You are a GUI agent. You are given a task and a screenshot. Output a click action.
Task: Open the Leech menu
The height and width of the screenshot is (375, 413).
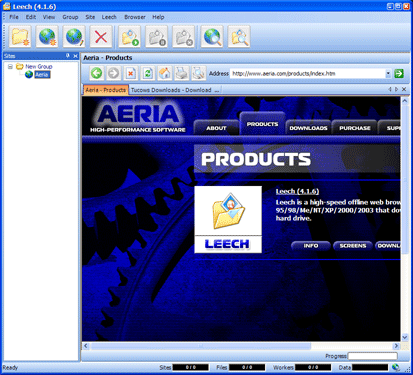(109, 17)
